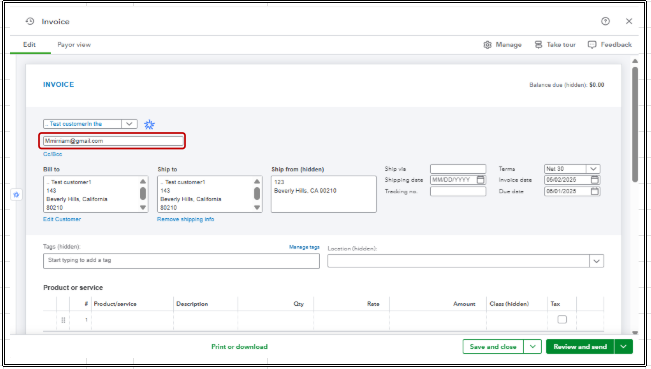Click Ship to scroll up arrow
The image size is (651, 369).
(x=257, y=181)
